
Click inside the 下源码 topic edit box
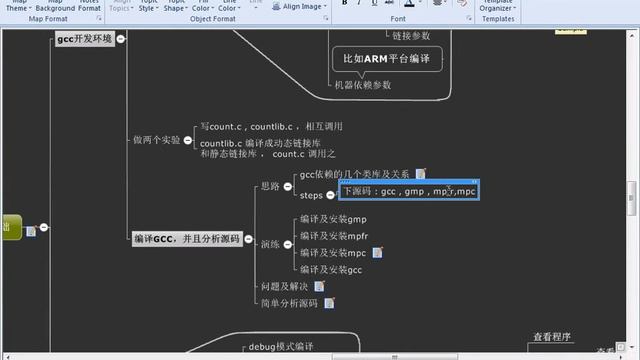coord(409,191)
